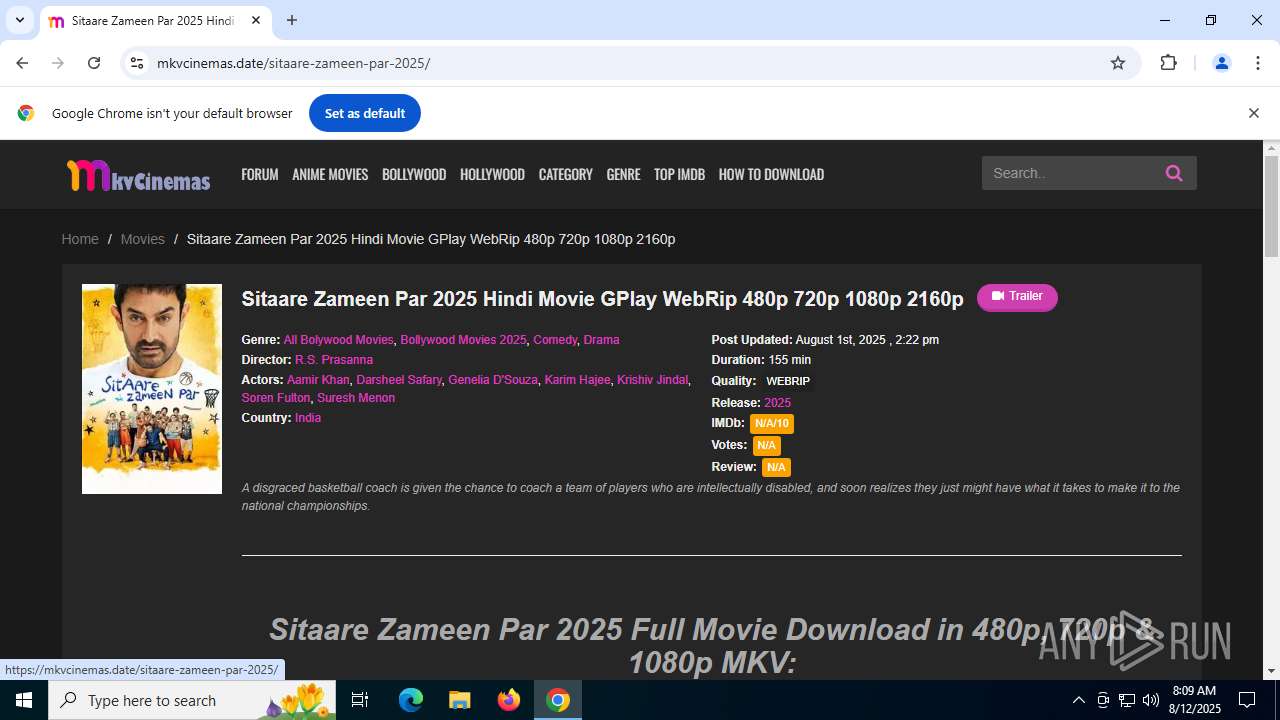This screenshot has width=1280, height=720.
Task: Open the Sitaare Zameen Par poster thumbnail
Action: coord(152,389)
